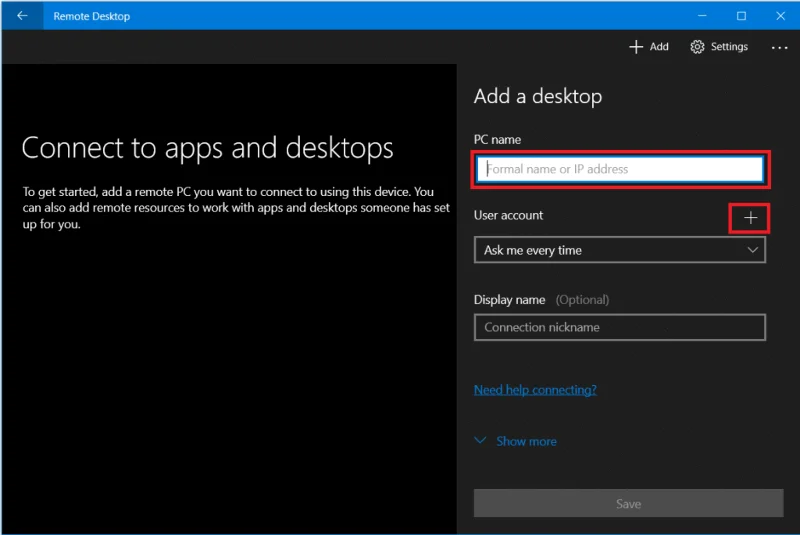Click the 'Add a desktop' heading

(x=538, y=96)
